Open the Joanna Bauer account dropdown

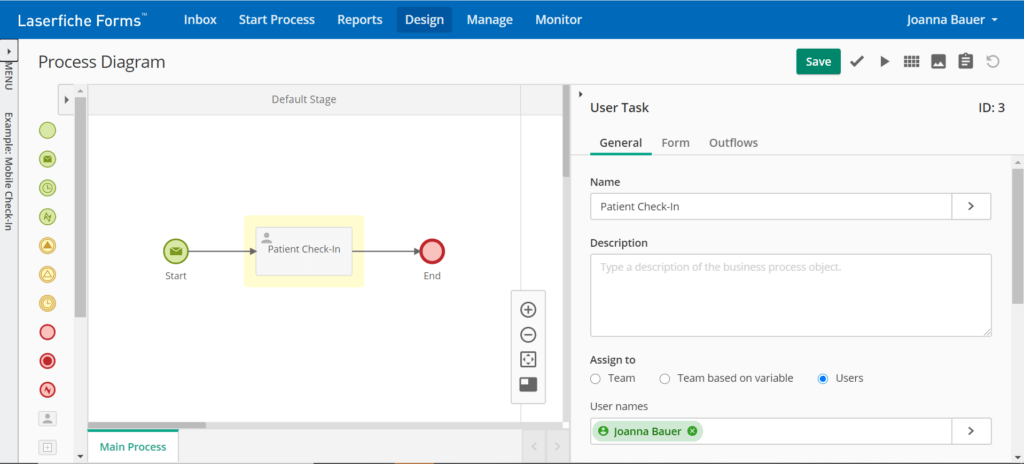[952, 20]
